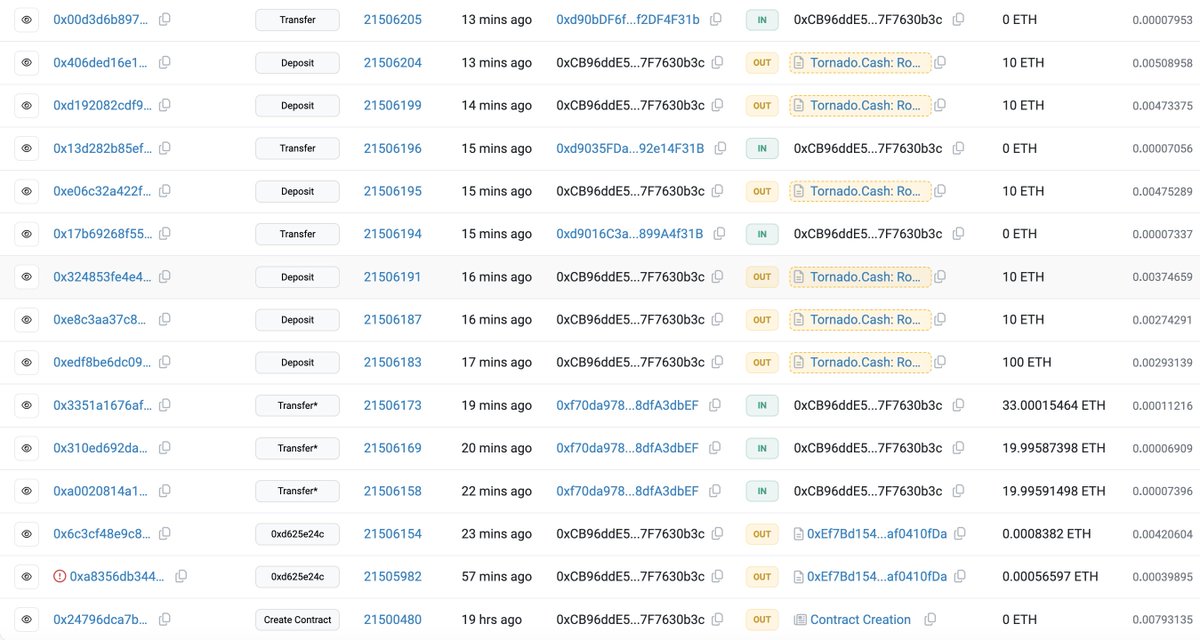
Task: Open 0xEf7Bd154...af0410fDa in block 21506154 row
Action: pos(877,533)
